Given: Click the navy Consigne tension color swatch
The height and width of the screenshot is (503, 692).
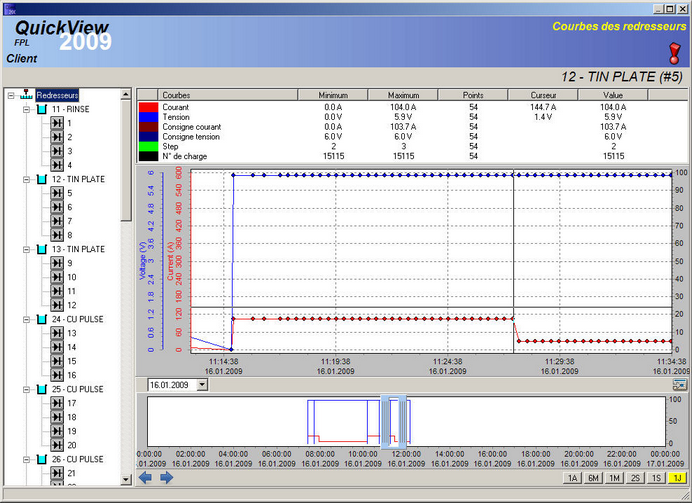Looking at the screenshot, I should [x=148, y=137].
